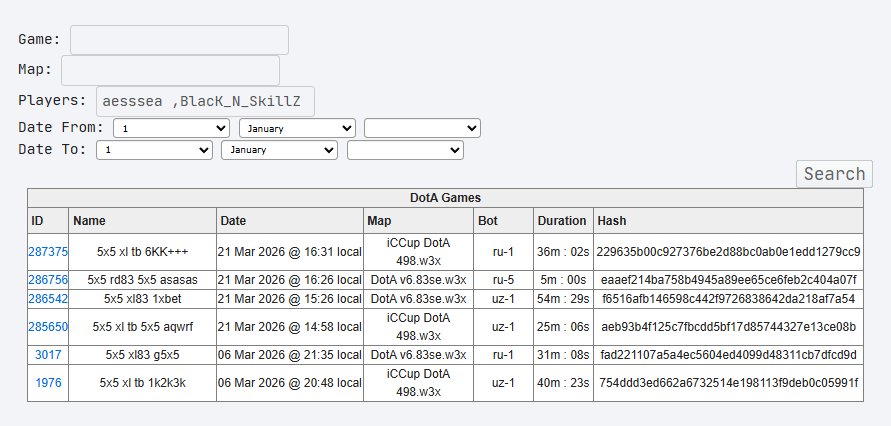The width and height of the screenshot is (891, 426).
Task: Open the Date From day dropdown
Action: point(171,128)
